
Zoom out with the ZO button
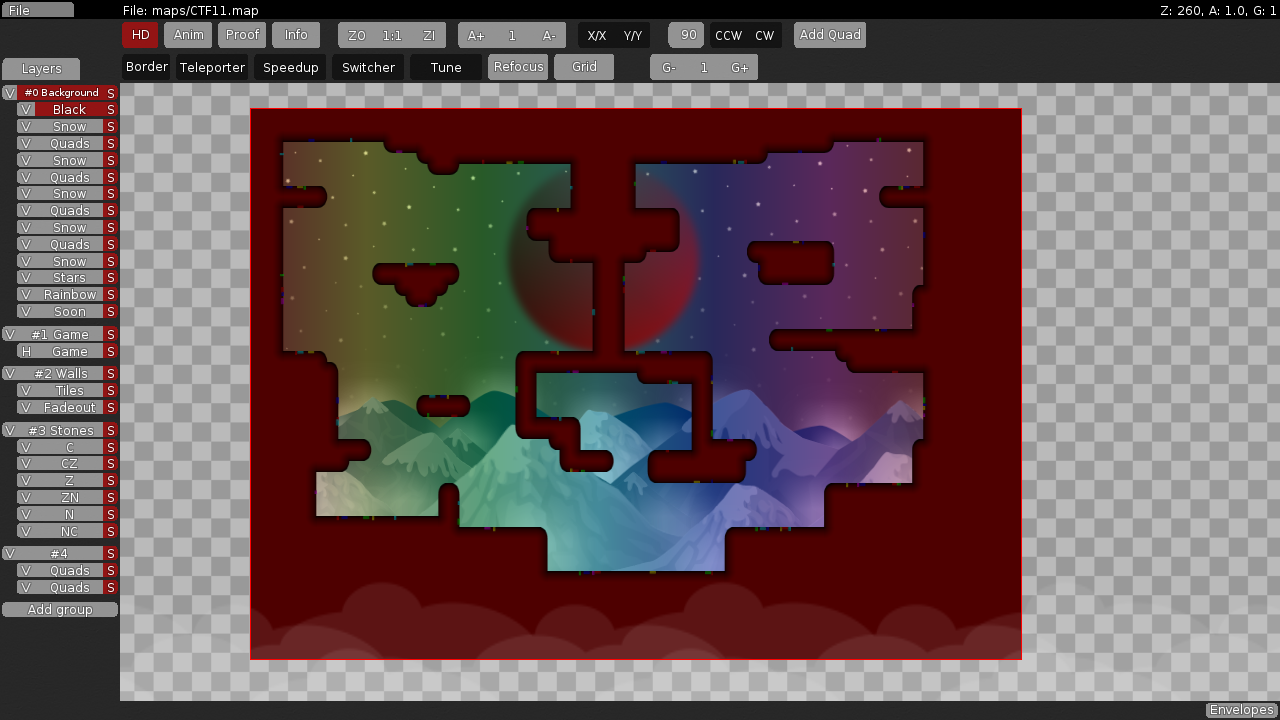pyautogui.click(x=356, y=36)
